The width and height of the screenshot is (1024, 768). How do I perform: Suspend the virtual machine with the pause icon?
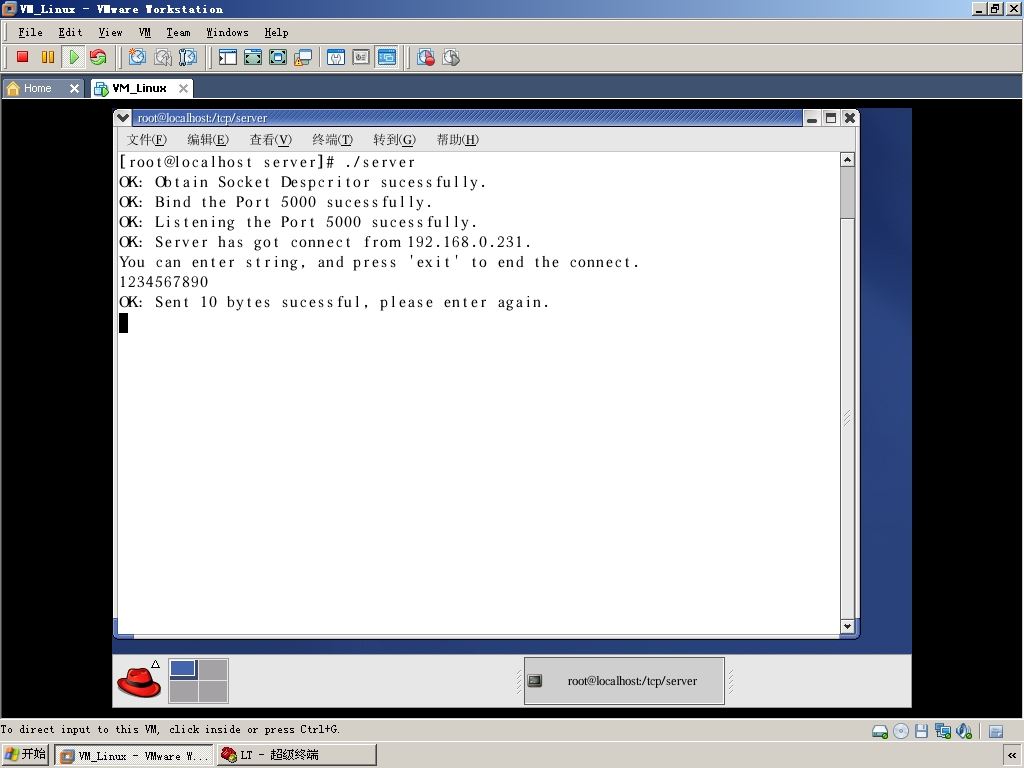coord(48,57)
